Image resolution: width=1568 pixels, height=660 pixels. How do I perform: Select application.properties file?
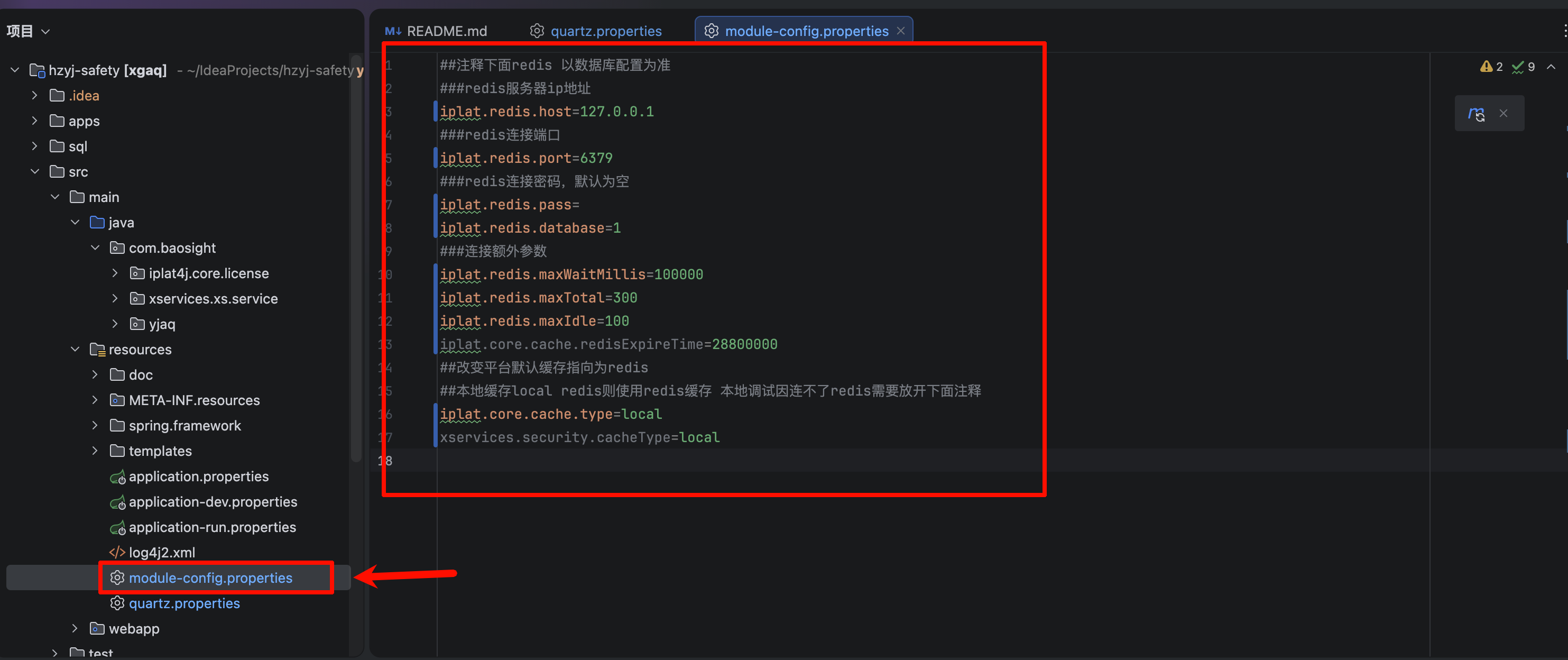(198, 476)
